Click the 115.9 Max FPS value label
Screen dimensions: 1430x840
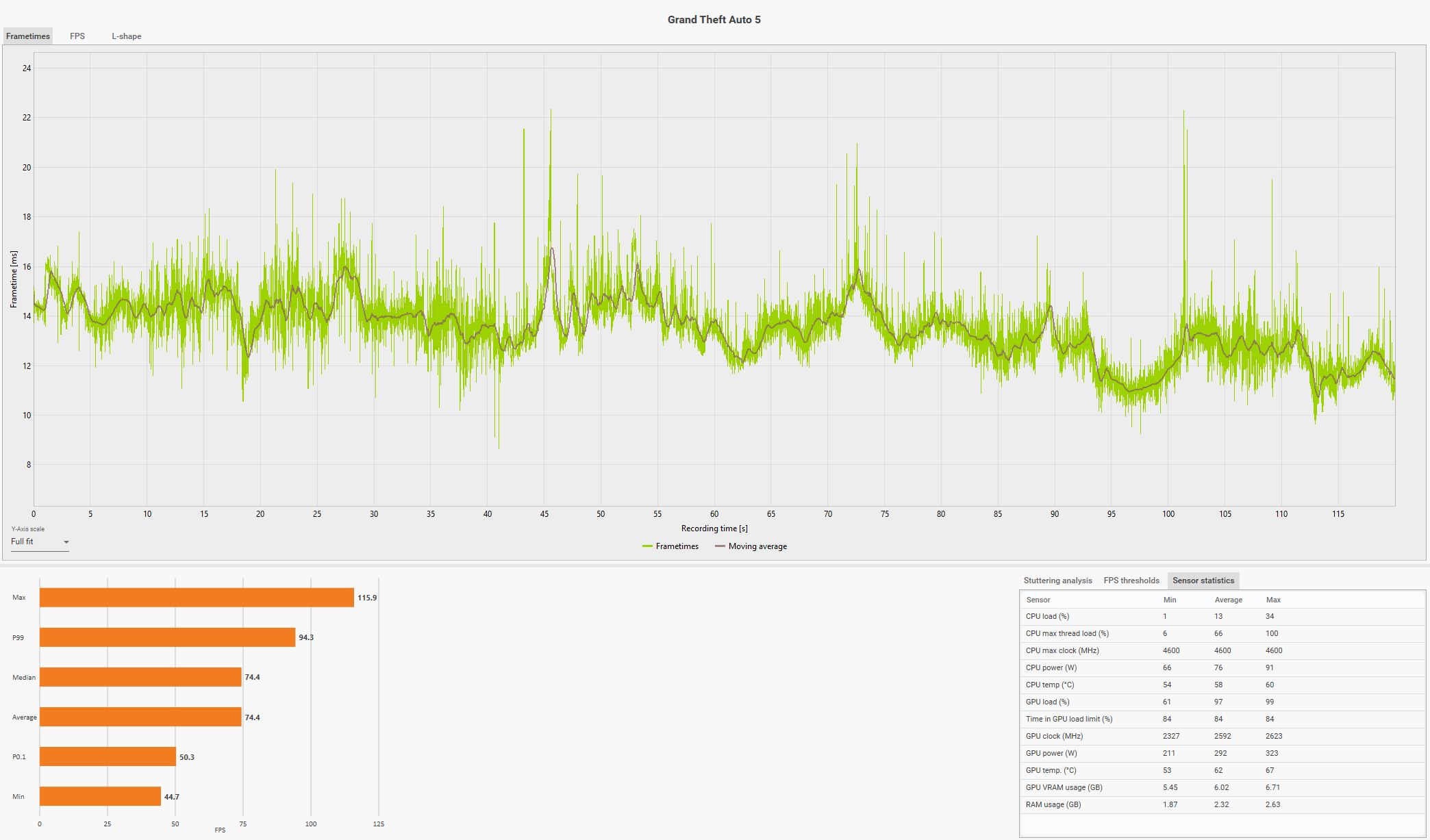tap(367, 598)
